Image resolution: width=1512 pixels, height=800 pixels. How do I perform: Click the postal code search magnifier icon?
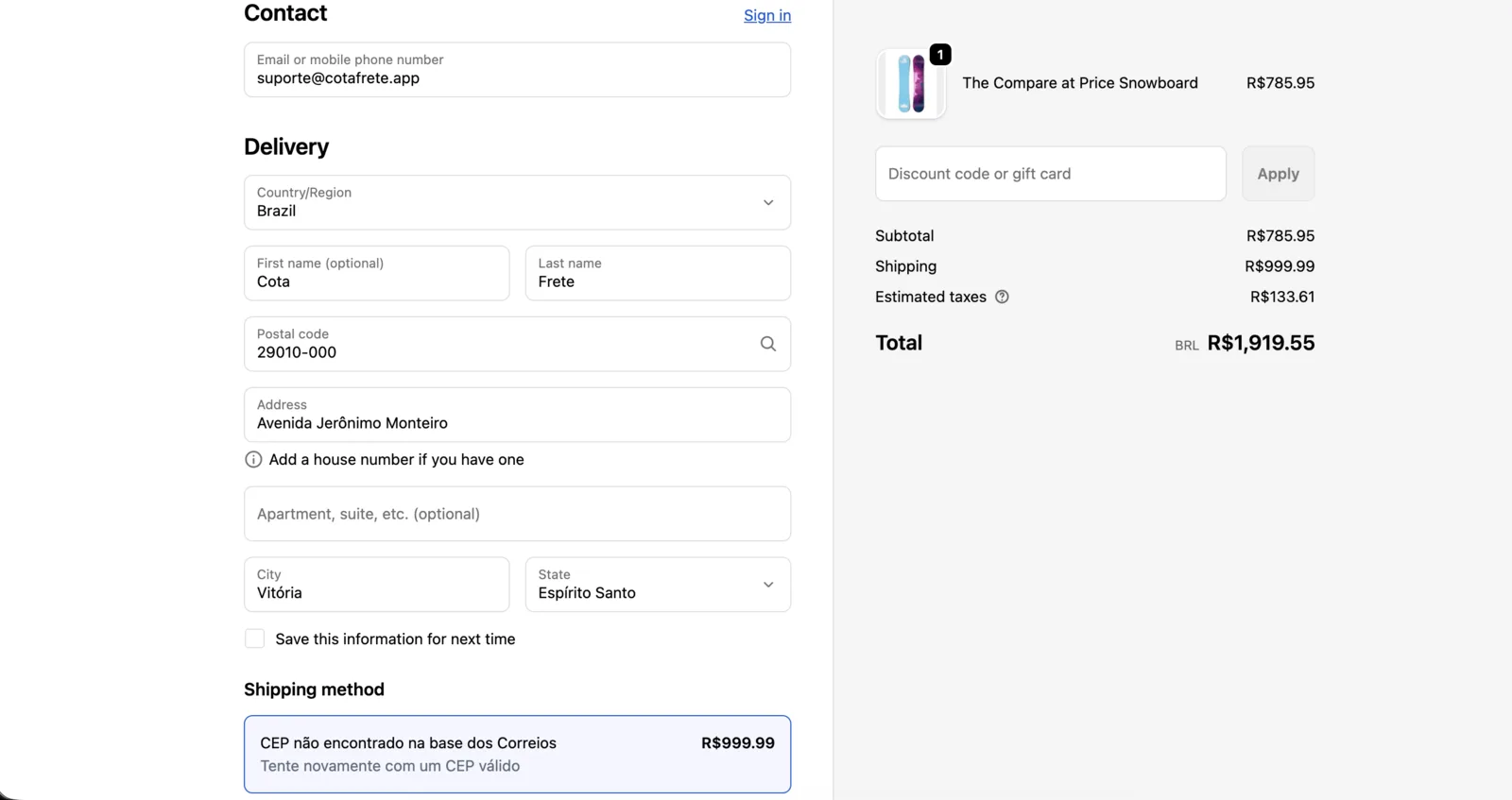(x=768, y=344)
